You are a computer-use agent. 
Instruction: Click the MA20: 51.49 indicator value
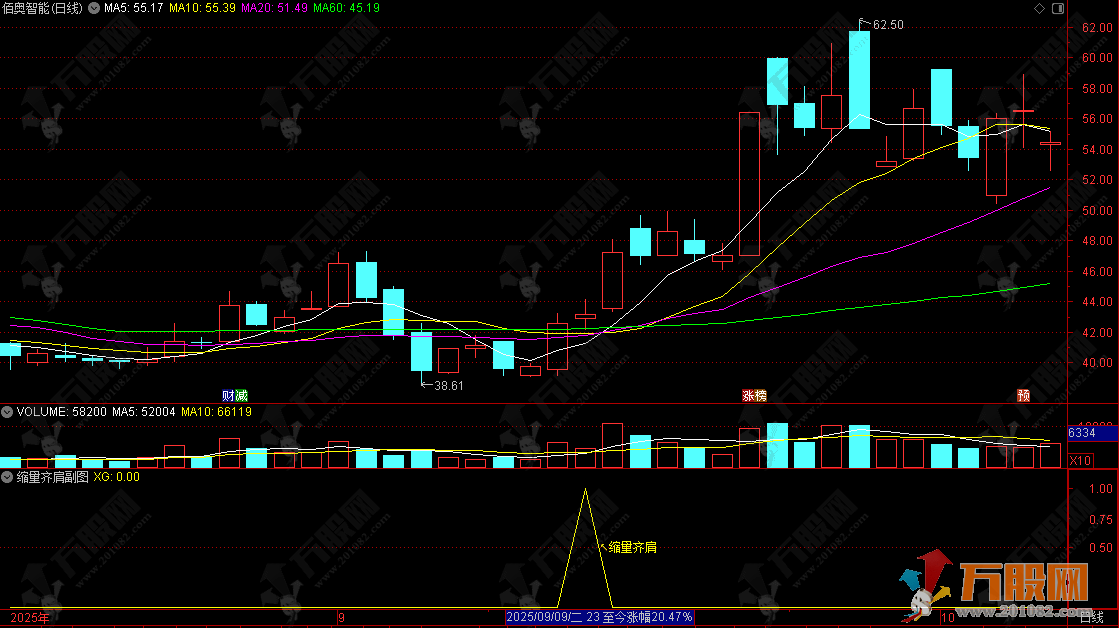pos(275,8)
